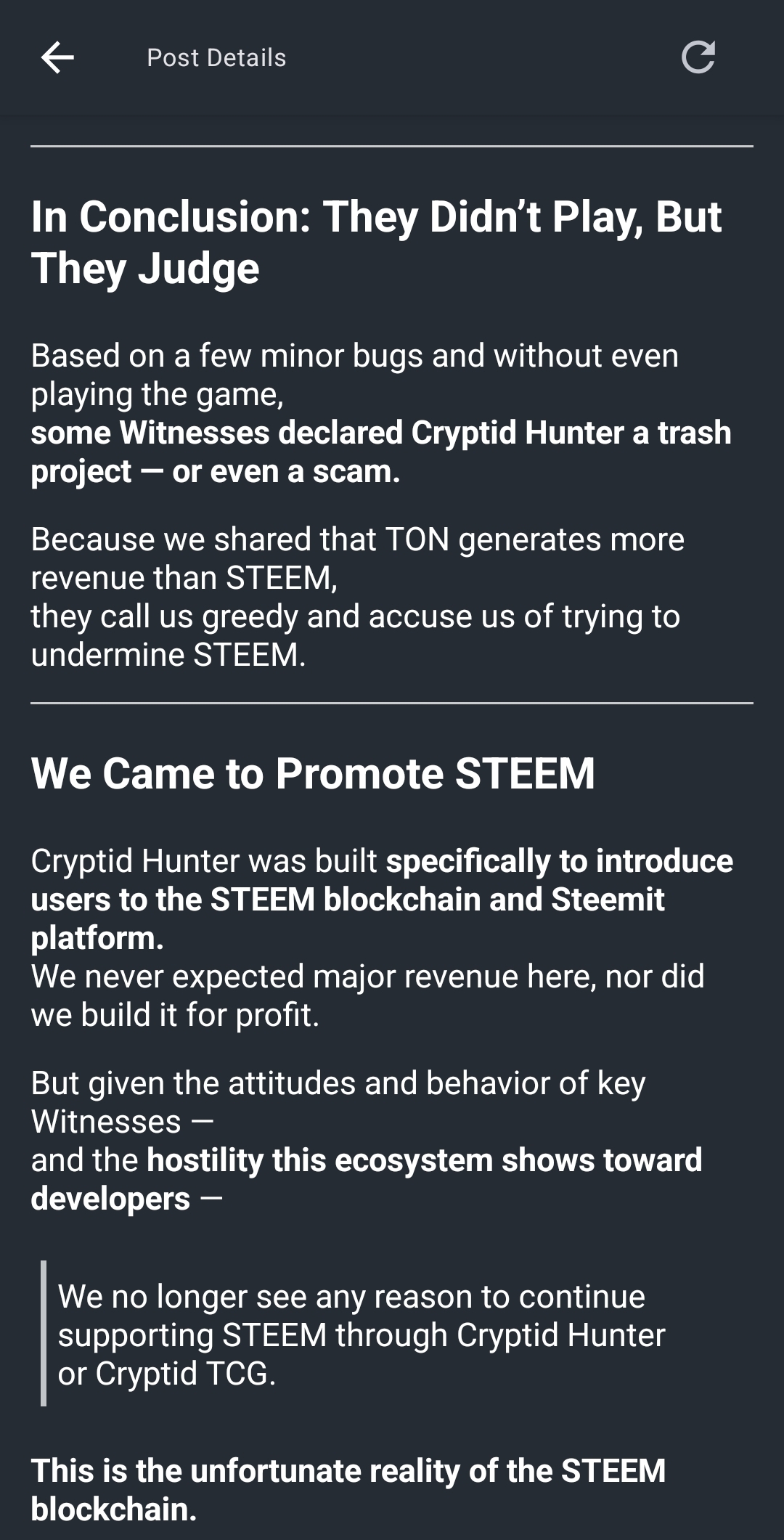784x1540 pixels.
Task: Select the Post Details title
Action: [216, 58]
